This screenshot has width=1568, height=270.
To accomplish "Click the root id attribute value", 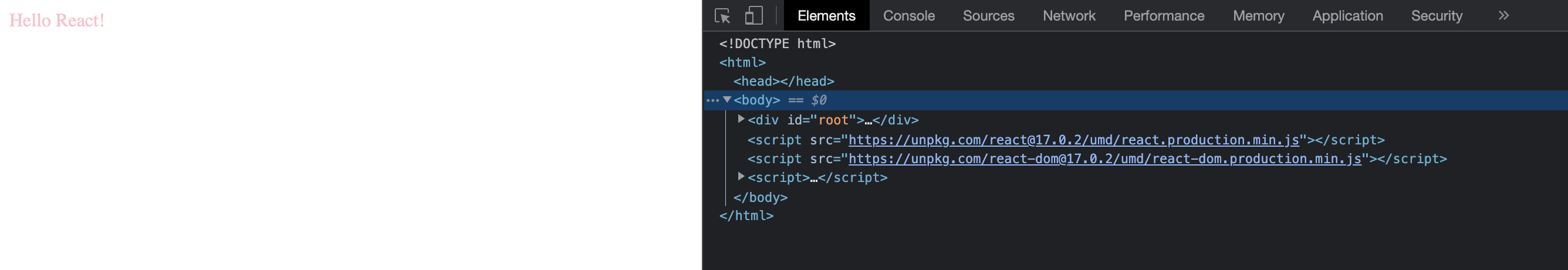I will [833, 120].
